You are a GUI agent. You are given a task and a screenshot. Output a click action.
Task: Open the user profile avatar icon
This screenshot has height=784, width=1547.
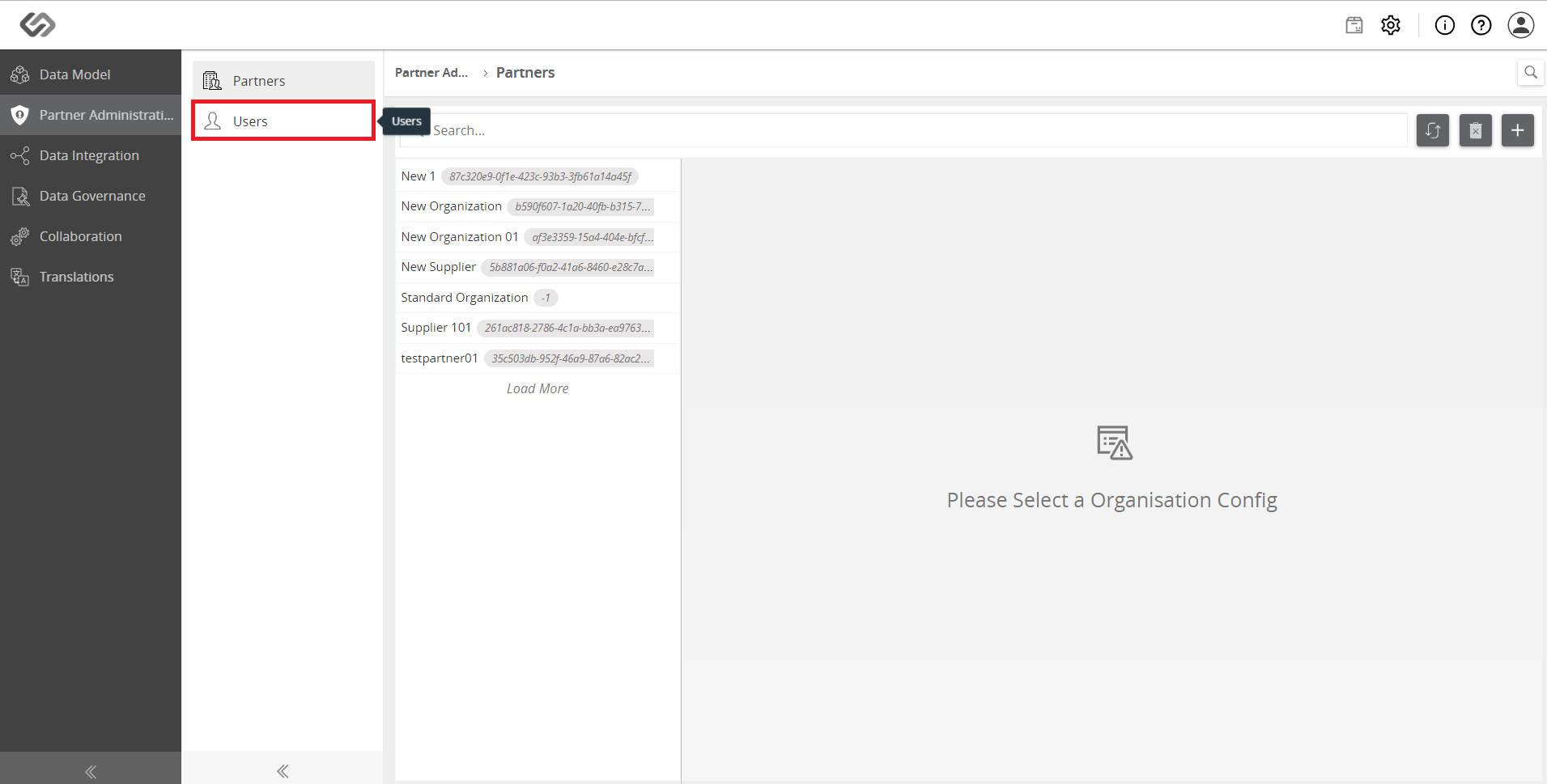[x=1521, y=25]
